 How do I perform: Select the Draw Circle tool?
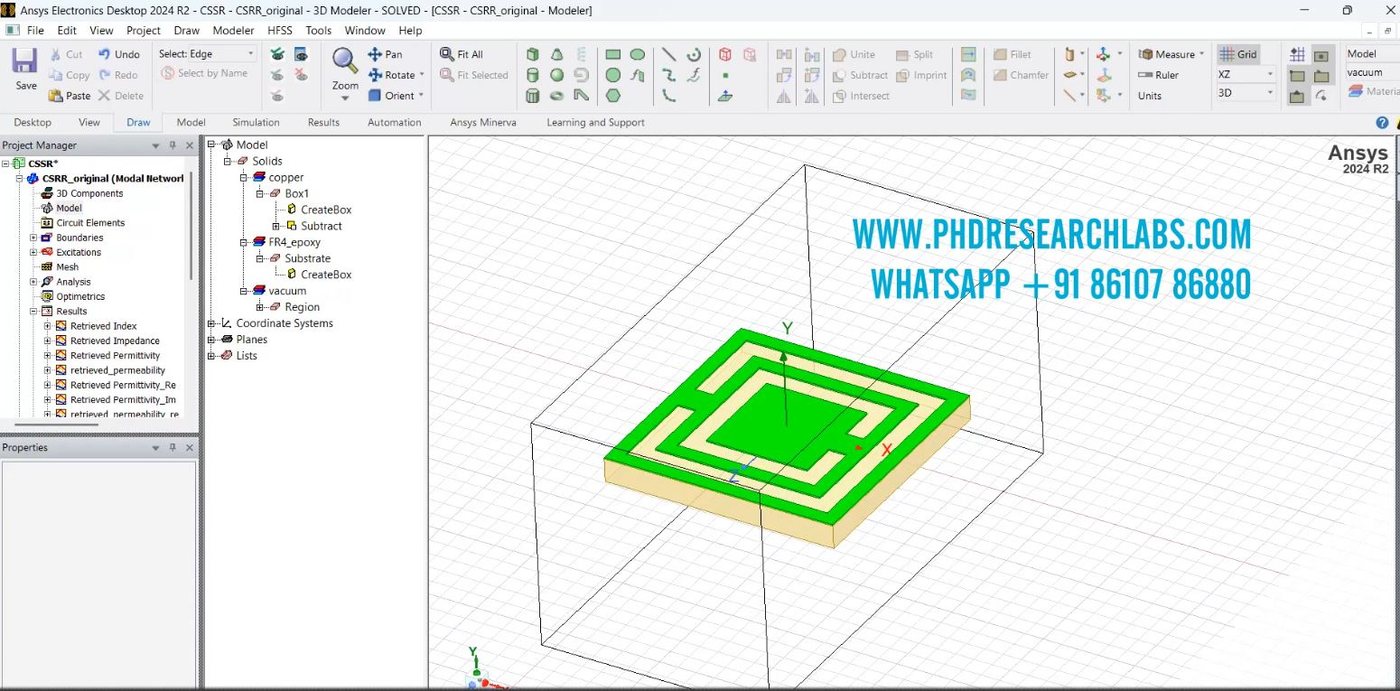613,75
